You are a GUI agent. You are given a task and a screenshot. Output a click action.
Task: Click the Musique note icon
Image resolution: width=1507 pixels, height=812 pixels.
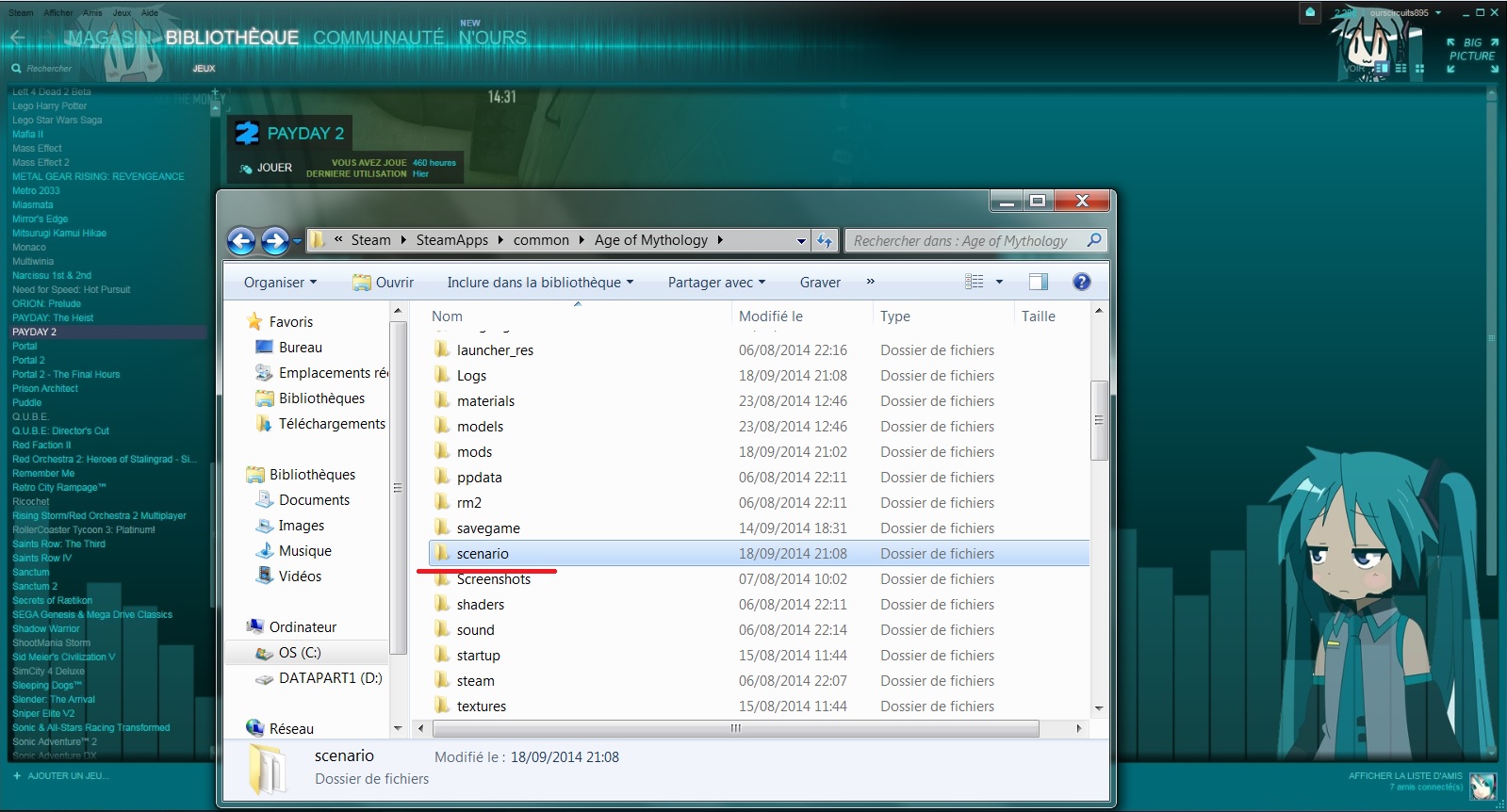(x=264, y=550)
